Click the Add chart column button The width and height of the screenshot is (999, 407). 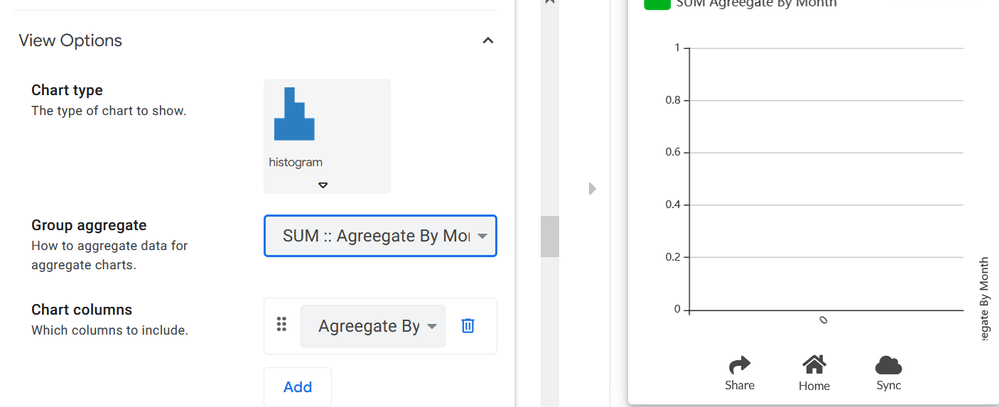[298, 387]
